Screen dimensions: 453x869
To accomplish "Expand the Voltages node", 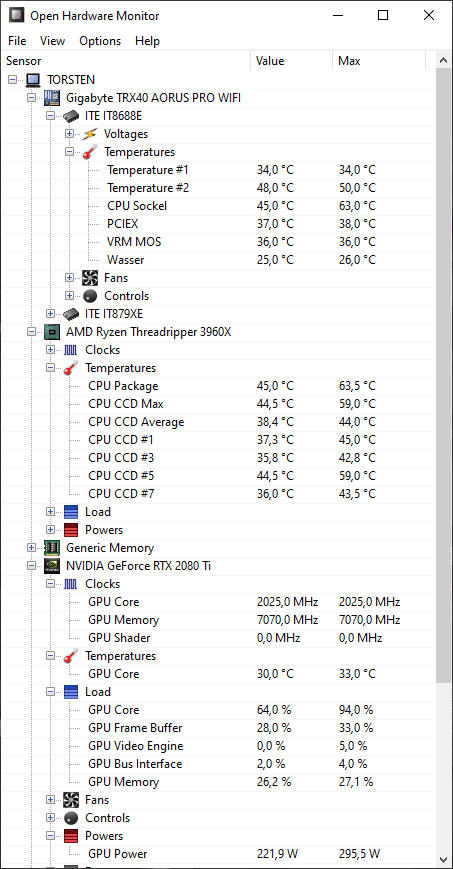I will (x=69, y=134).
